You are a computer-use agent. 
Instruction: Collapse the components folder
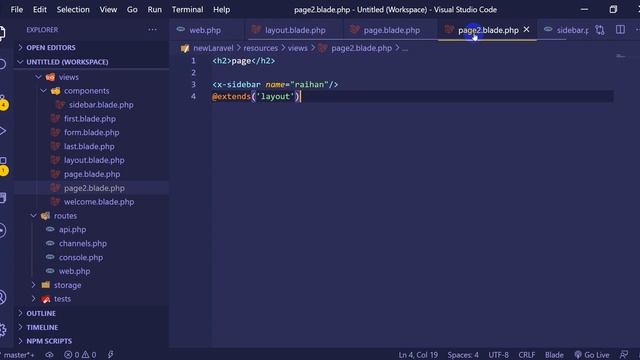[91, 91]
